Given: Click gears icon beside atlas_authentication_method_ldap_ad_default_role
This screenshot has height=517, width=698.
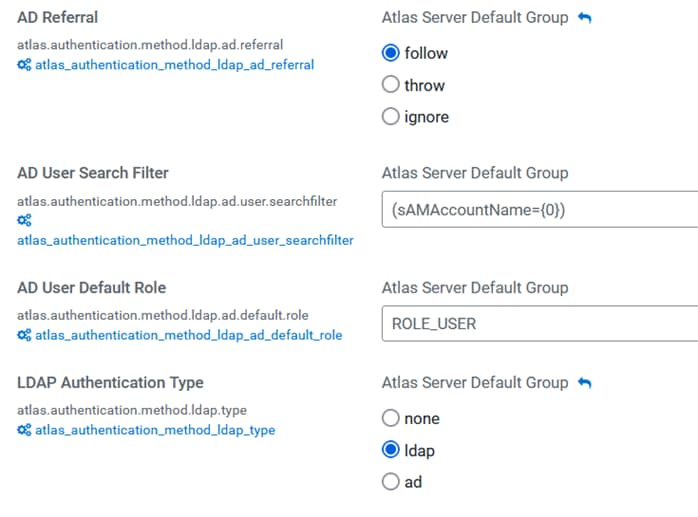Looking at the screenshot, I should (x=24, y=335).
